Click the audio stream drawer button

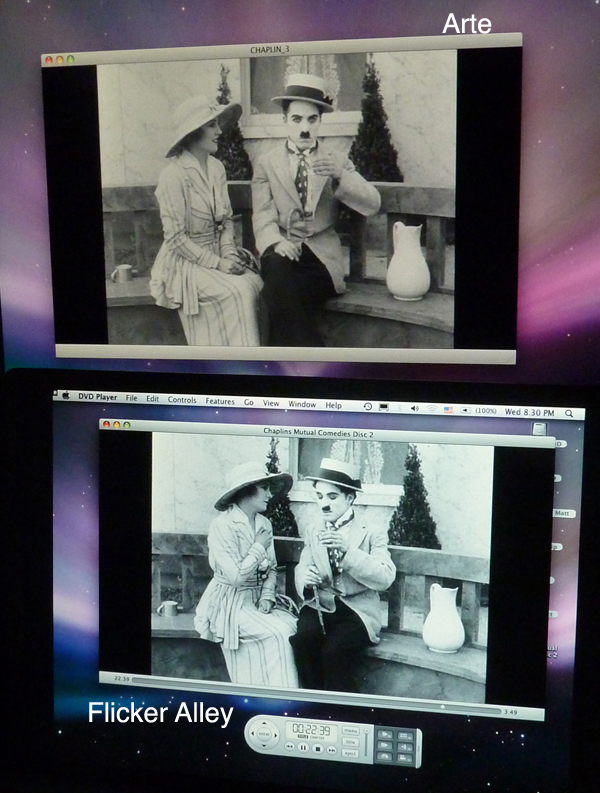point(406,747)
